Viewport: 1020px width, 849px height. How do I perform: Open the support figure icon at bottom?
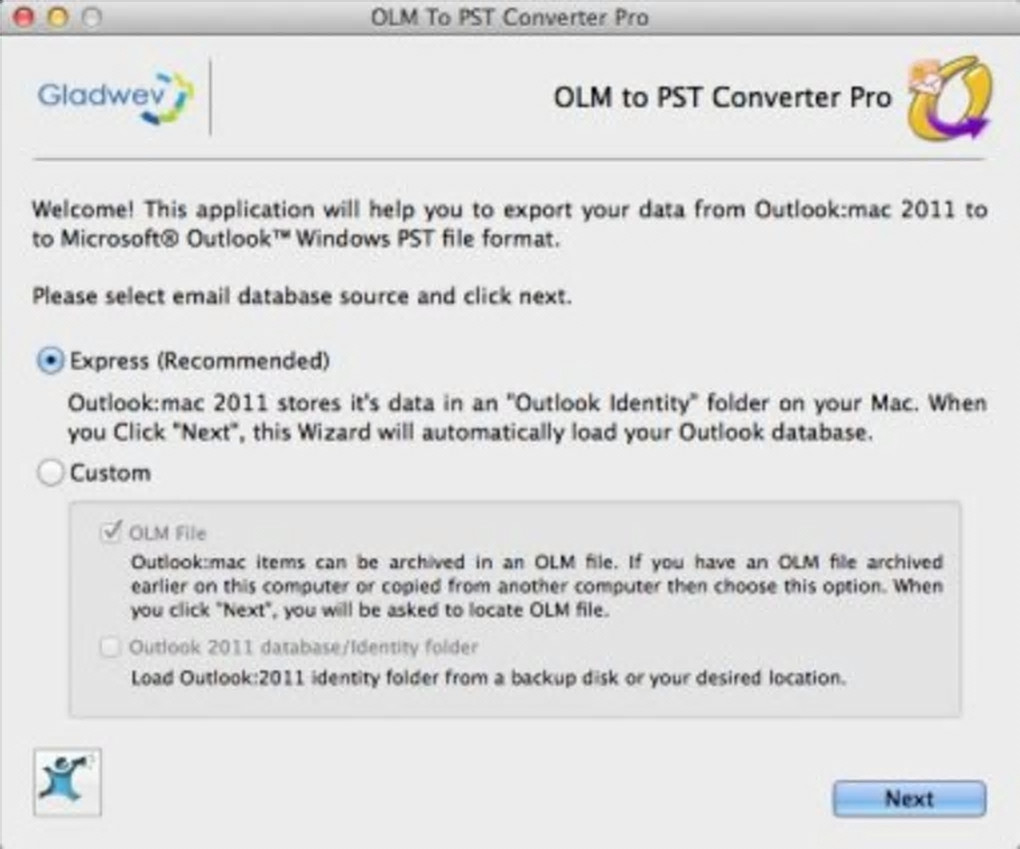pos(67,782)
